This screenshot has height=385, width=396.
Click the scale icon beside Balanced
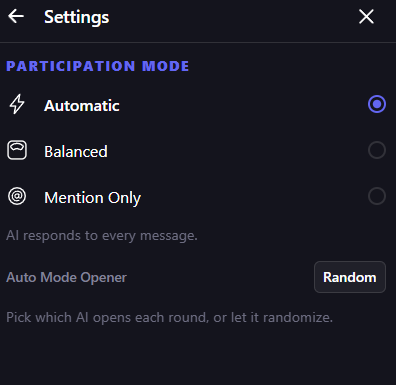(17, 150)
